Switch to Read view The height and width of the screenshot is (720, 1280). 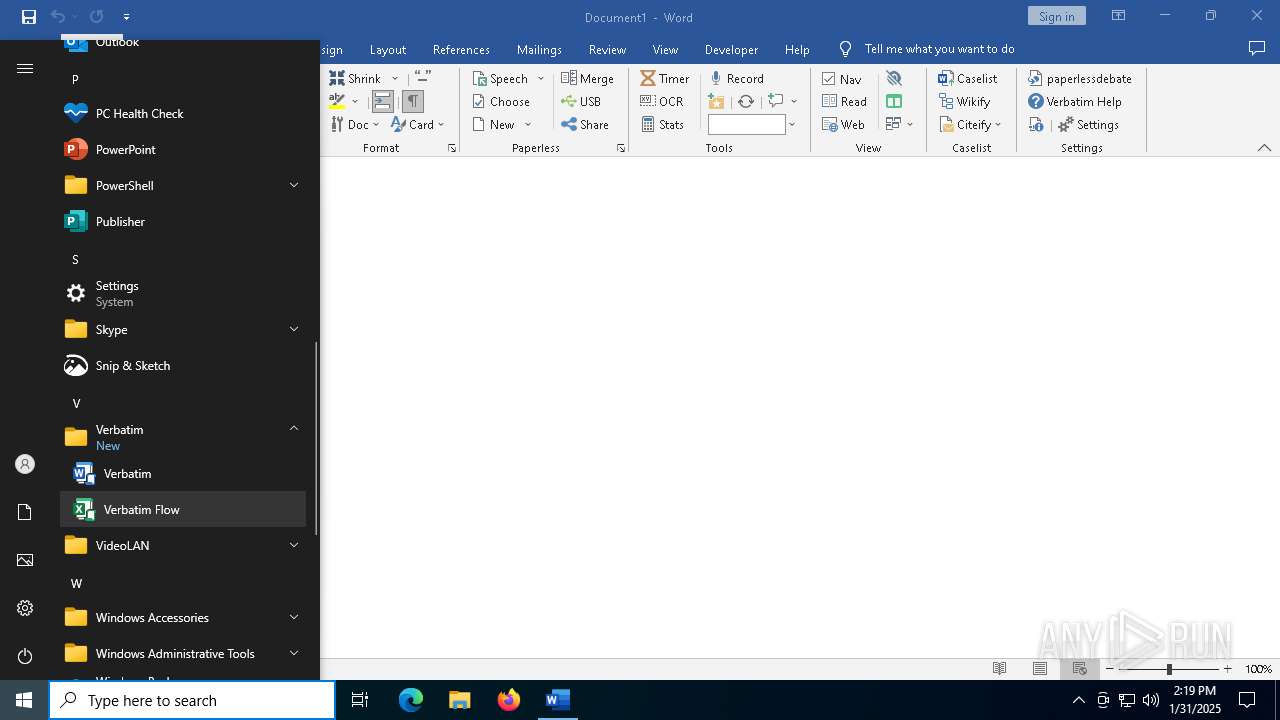click(845, 101)
